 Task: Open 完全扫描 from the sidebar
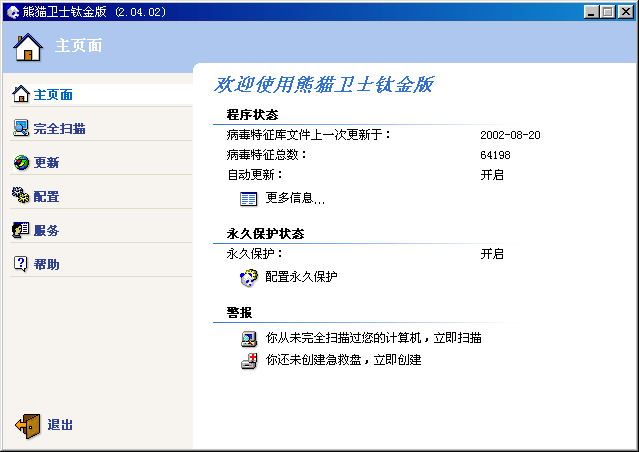(59, 129)
